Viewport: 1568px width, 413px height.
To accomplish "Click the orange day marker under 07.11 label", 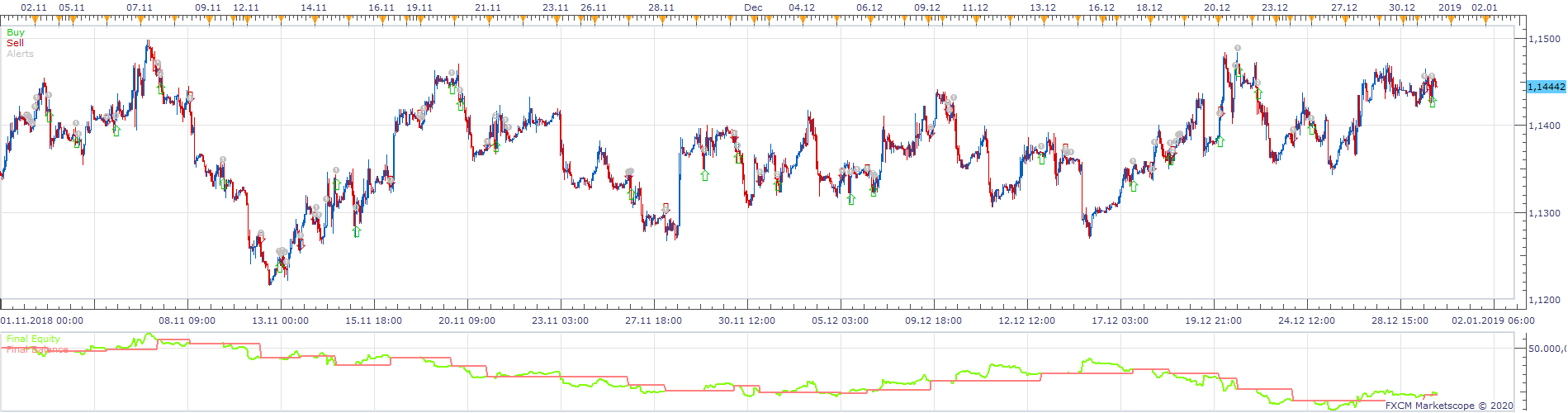I will click(140, 20).
